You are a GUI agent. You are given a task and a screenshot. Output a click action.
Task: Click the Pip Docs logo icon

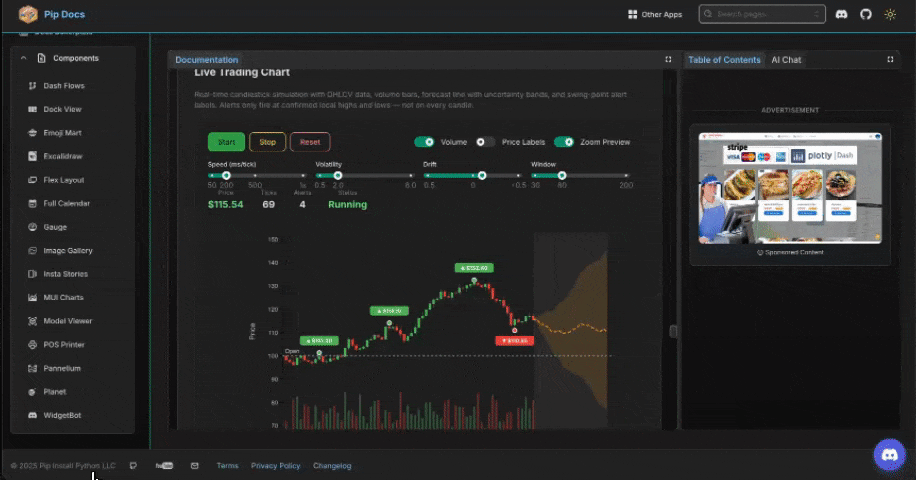point(27,14)
